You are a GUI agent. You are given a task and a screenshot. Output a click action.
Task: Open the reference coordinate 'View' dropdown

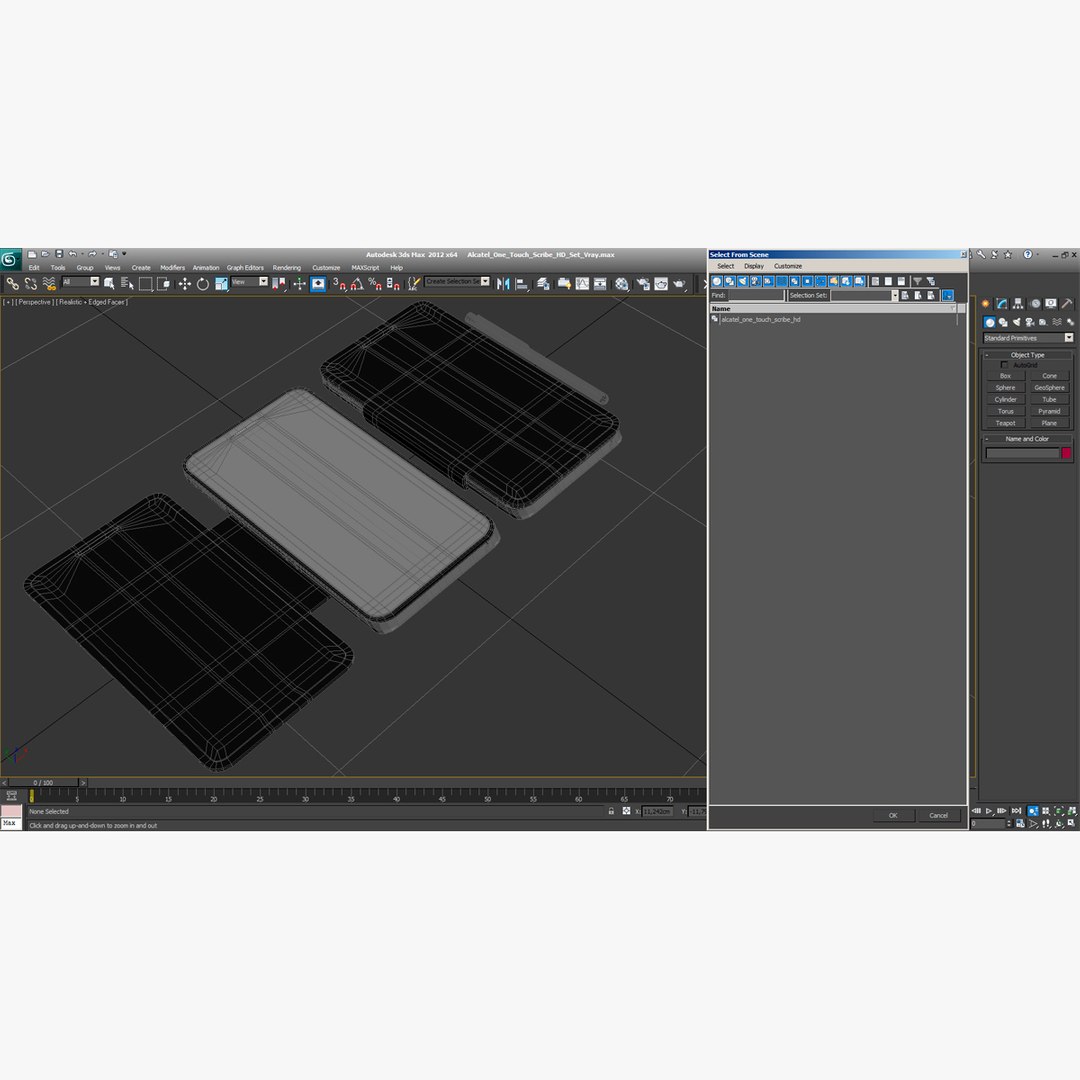[249, 282]
